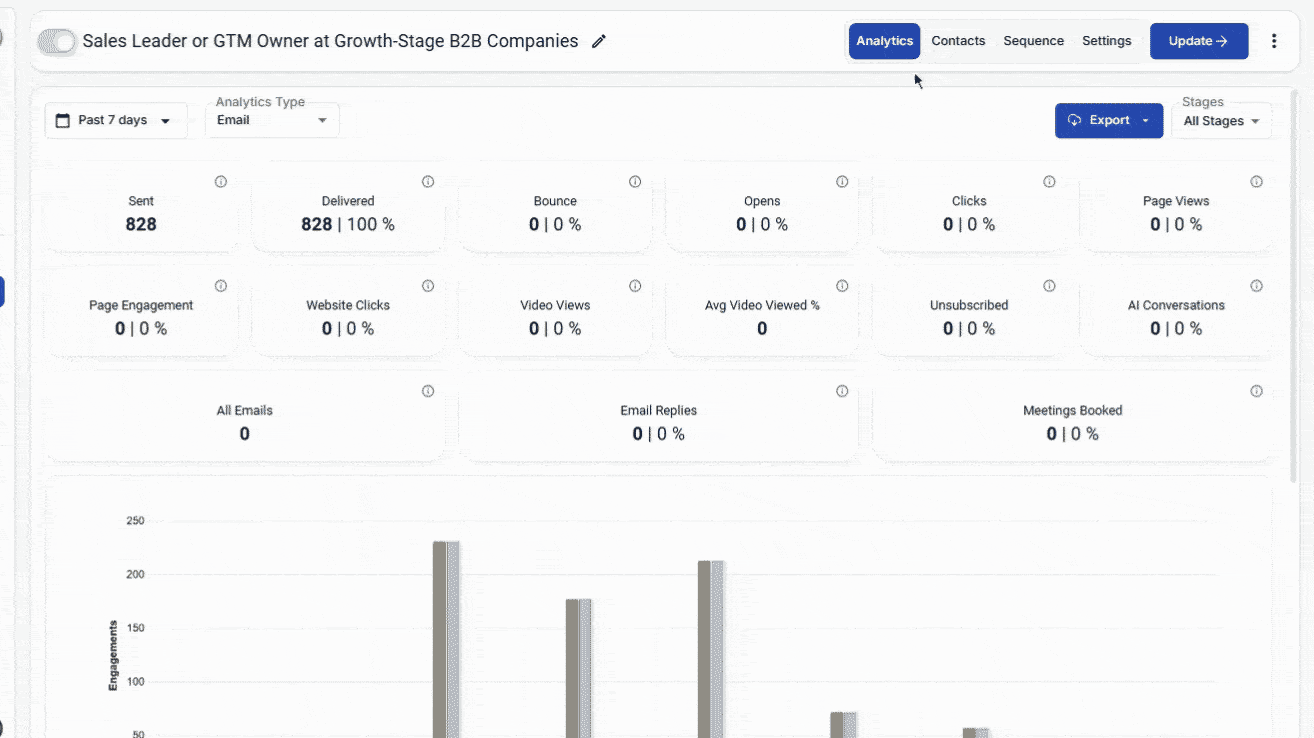The width and height of the screenshot is (1314, 738).
Task: Click the info icon on Opens card
Action: click(842, 182)
